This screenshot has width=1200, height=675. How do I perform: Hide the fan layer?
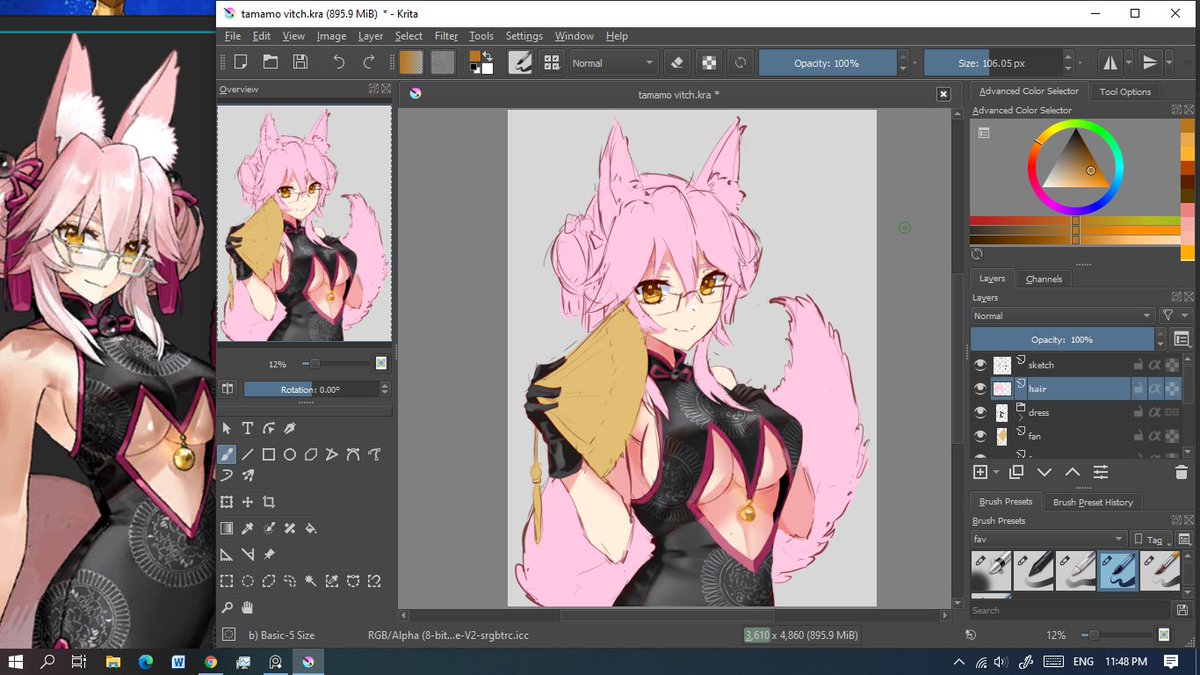click(980, 436)
